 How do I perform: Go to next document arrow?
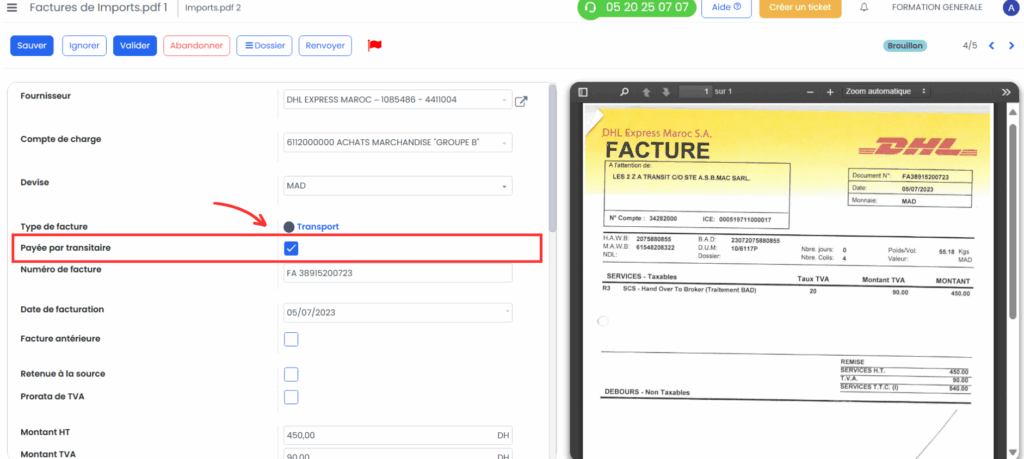click(x=1008, y=46)
